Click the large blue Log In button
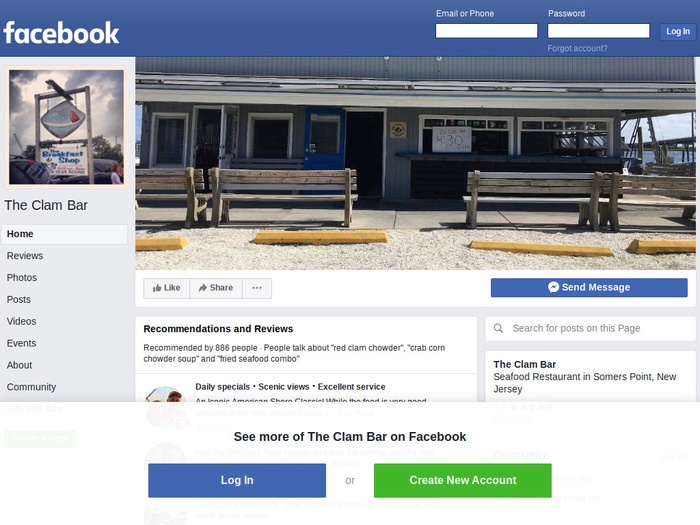Screen dimensions: 700x525 [x=237, y=480]
